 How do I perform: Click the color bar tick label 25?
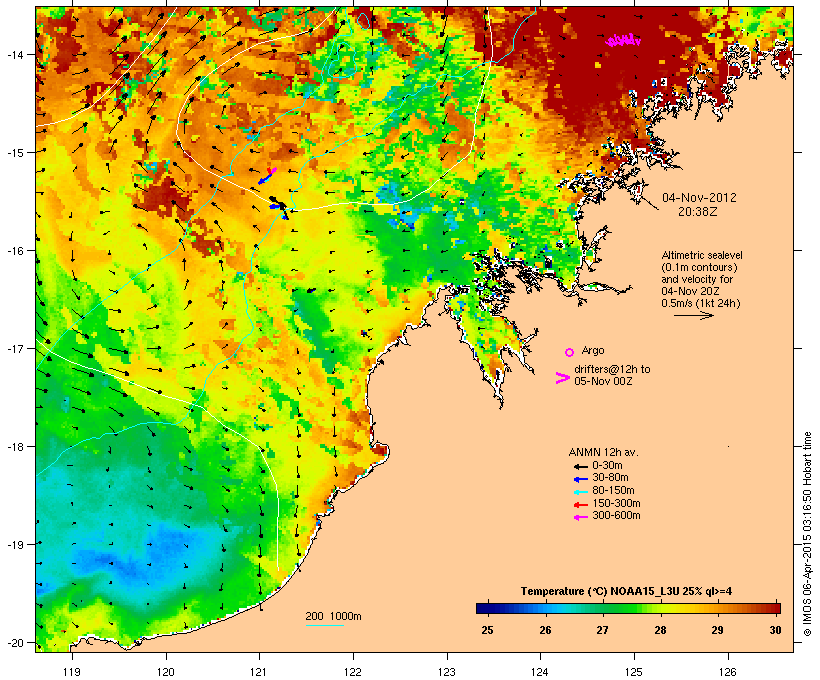487,630
